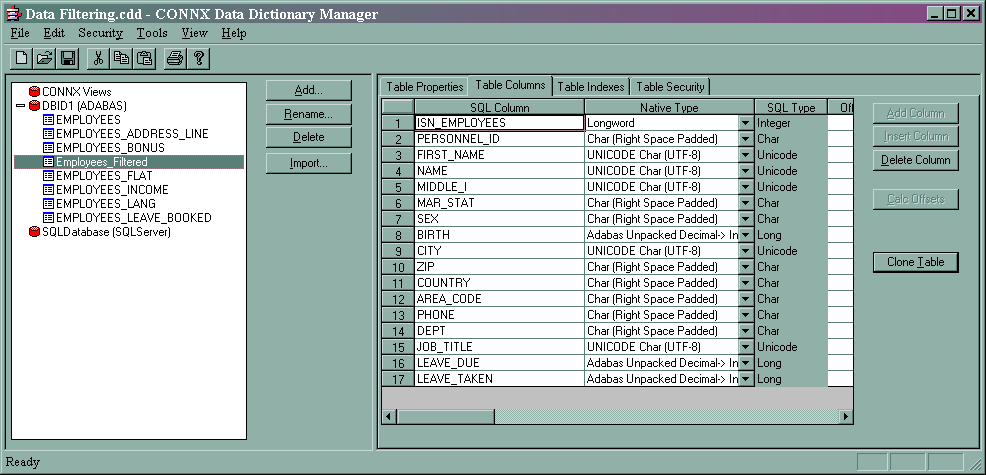Select the Table Columns tab
Image resolution: width=986 pixels, height=475 pixels.
click(x=510, y=85)
